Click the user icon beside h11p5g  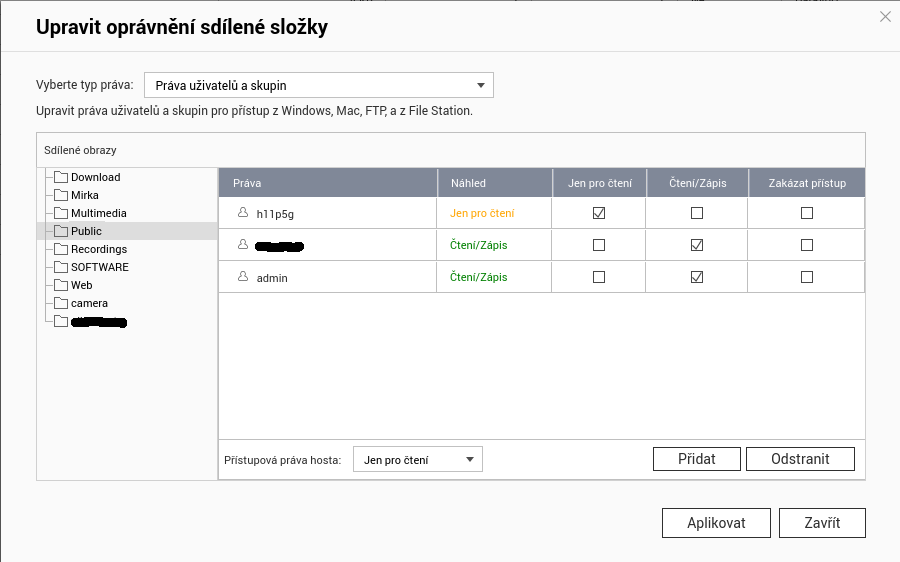coord(242,213)
